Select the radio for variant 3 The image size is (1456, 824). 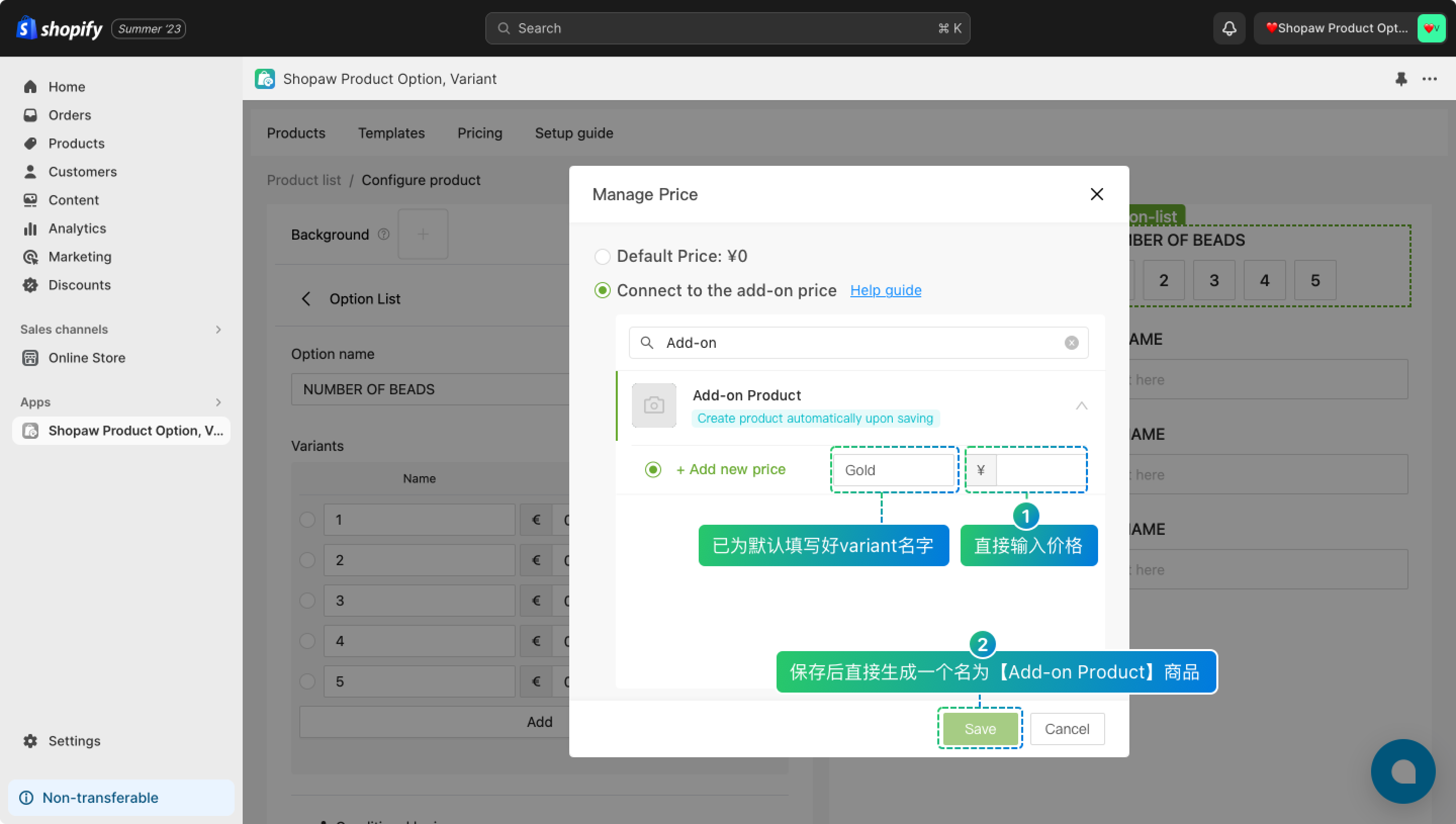(307, 601)
